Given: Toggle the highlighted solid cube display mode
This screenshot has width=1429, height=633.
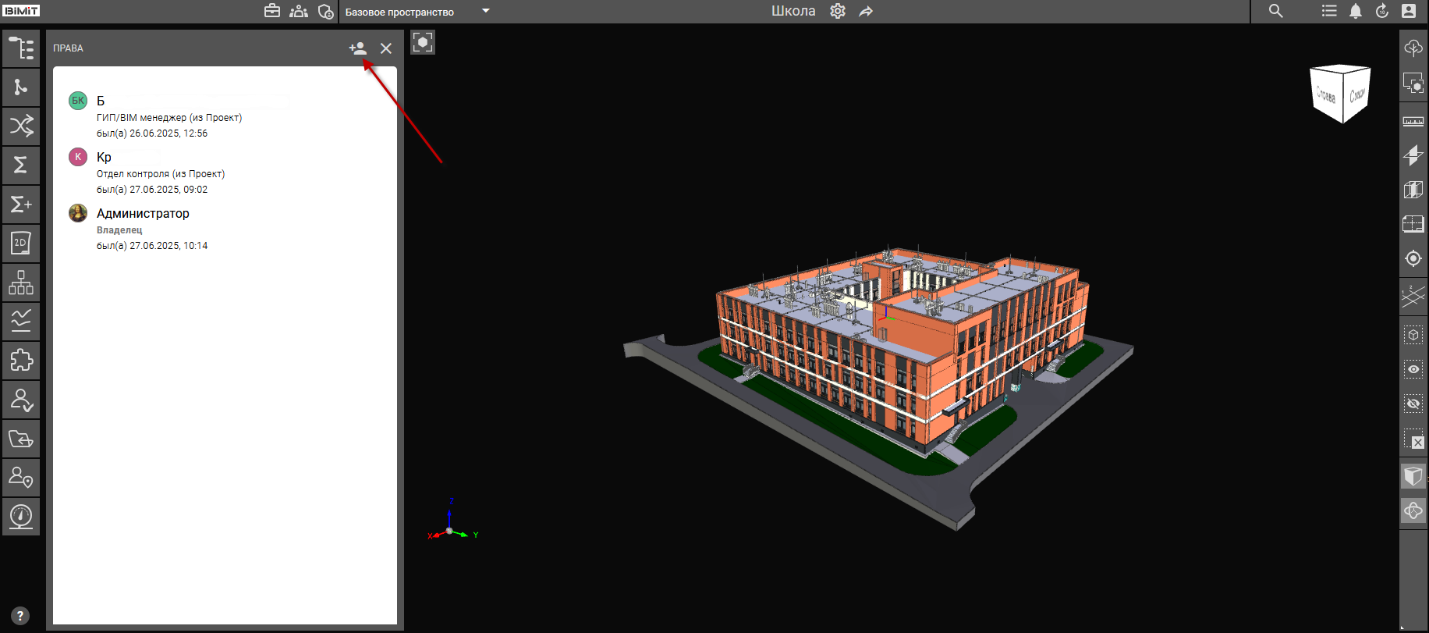Looking at the screenshot, I should (x=1413, y=476).
